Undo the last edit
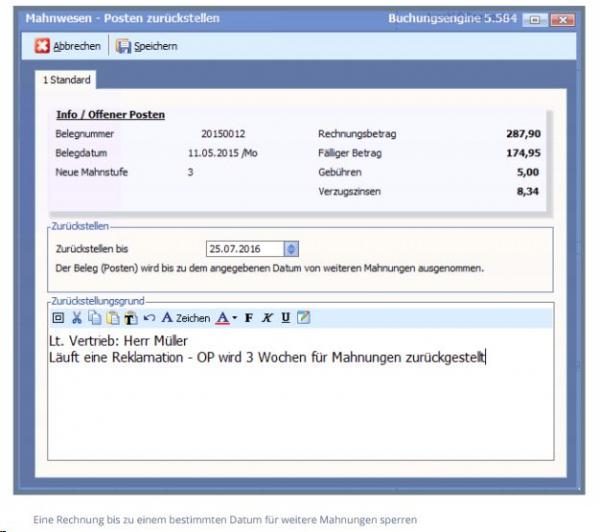The width and height of the screenshot is (600, 532). coord(149,318)
